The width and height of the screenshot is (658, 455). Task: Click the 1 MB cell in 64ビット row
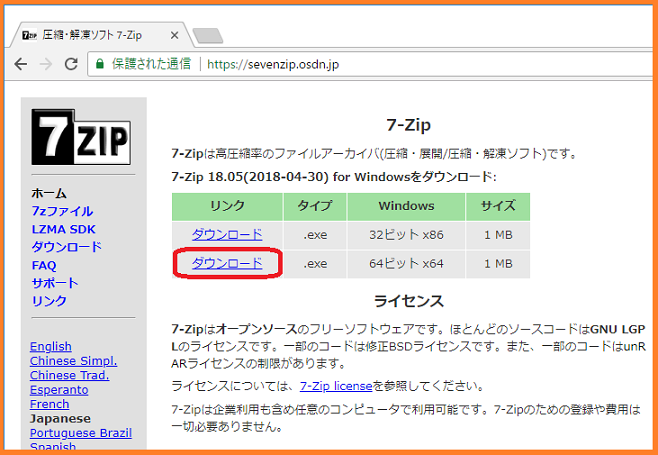point(498,264)
